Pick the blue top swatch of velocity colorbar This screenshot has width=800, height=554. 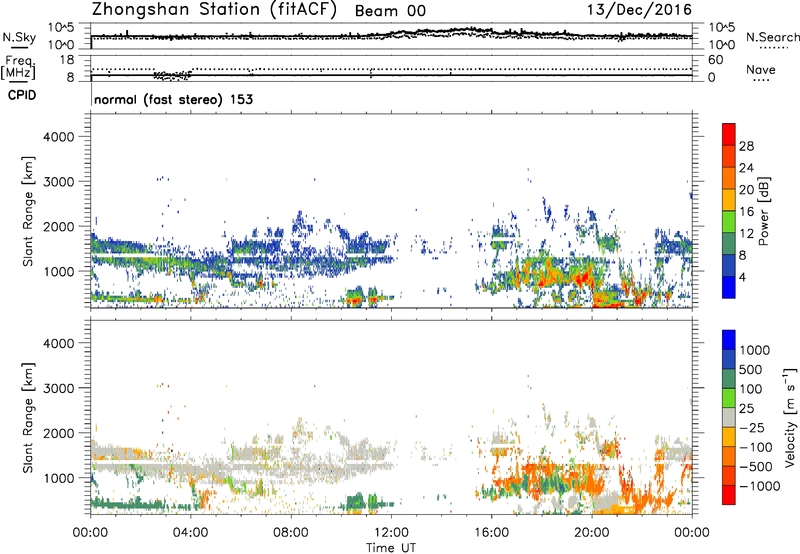(x=729, y=340)
